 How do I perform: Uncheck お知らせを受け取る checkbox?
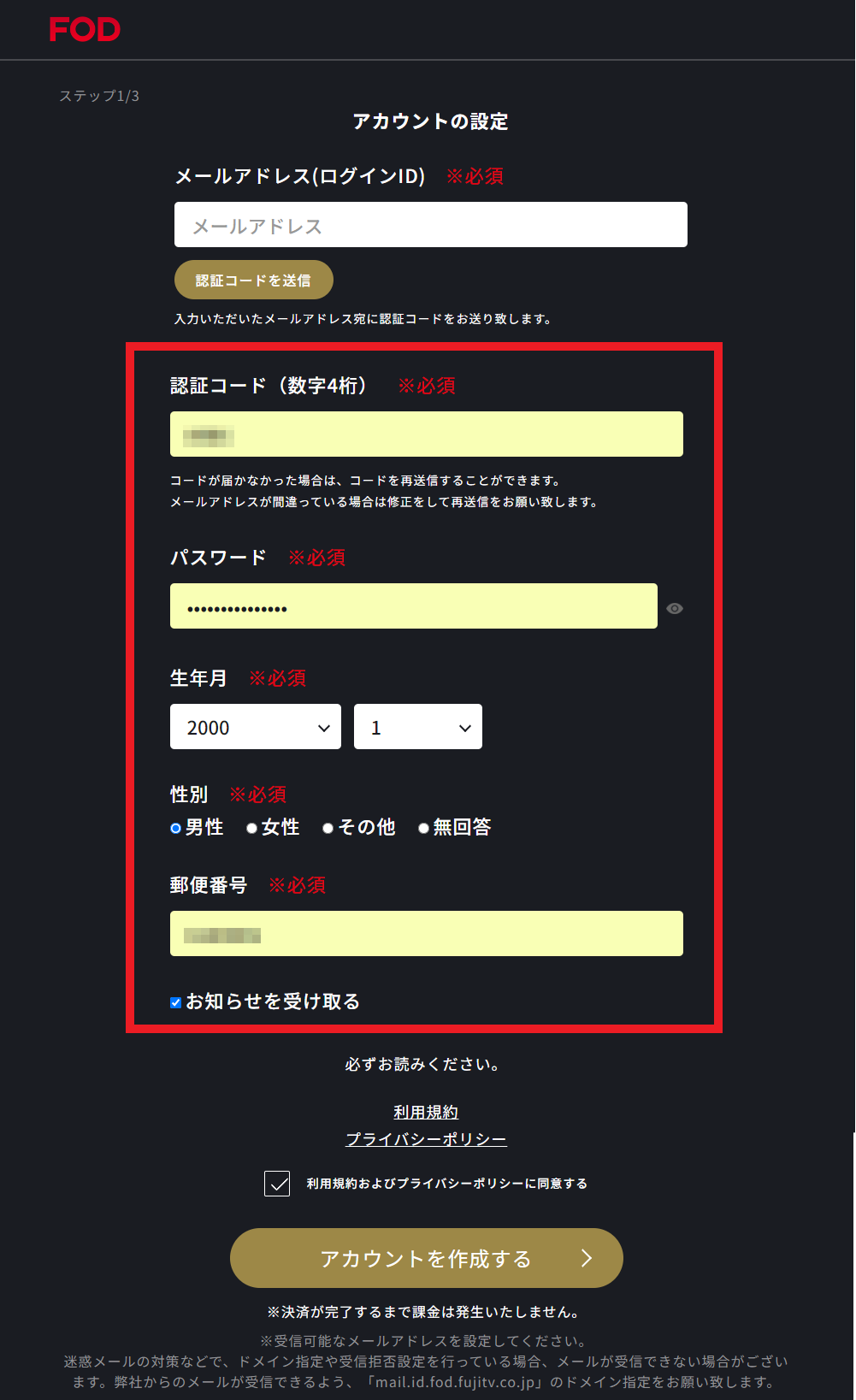tap(175, 1002)
